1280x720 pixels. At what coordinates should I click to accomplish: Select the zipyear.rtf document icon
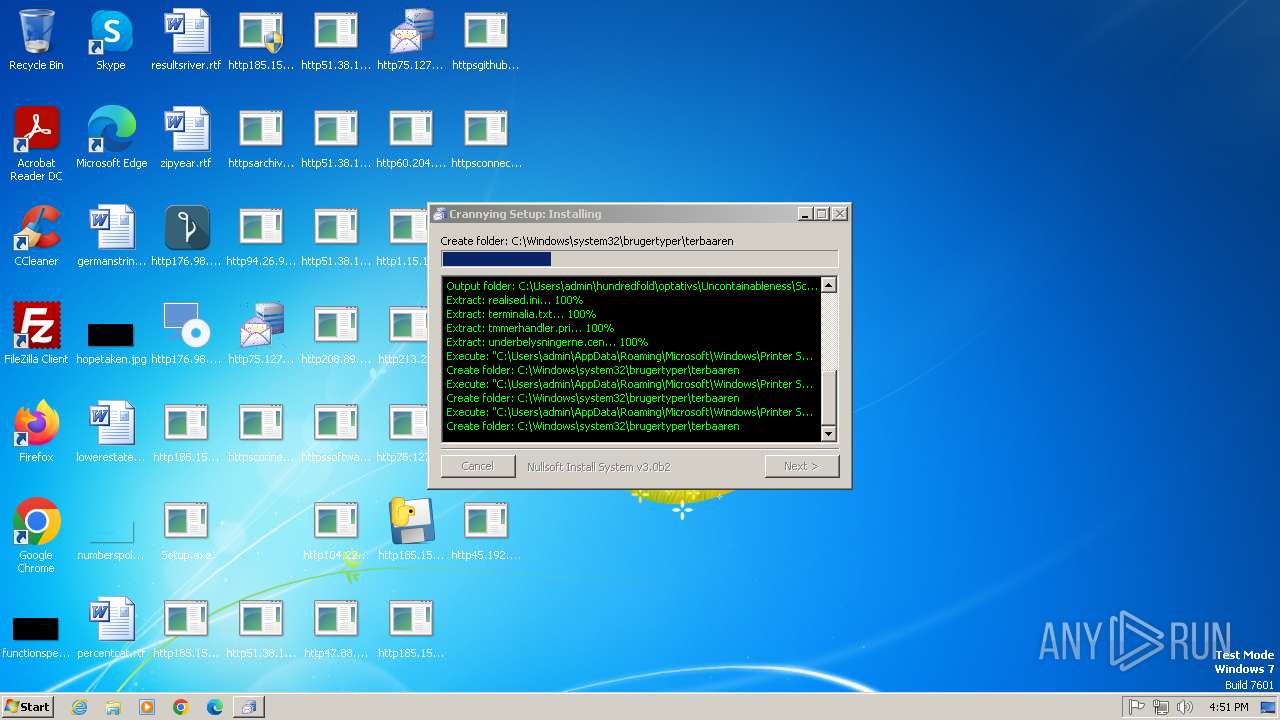click(x=186, y=138)
